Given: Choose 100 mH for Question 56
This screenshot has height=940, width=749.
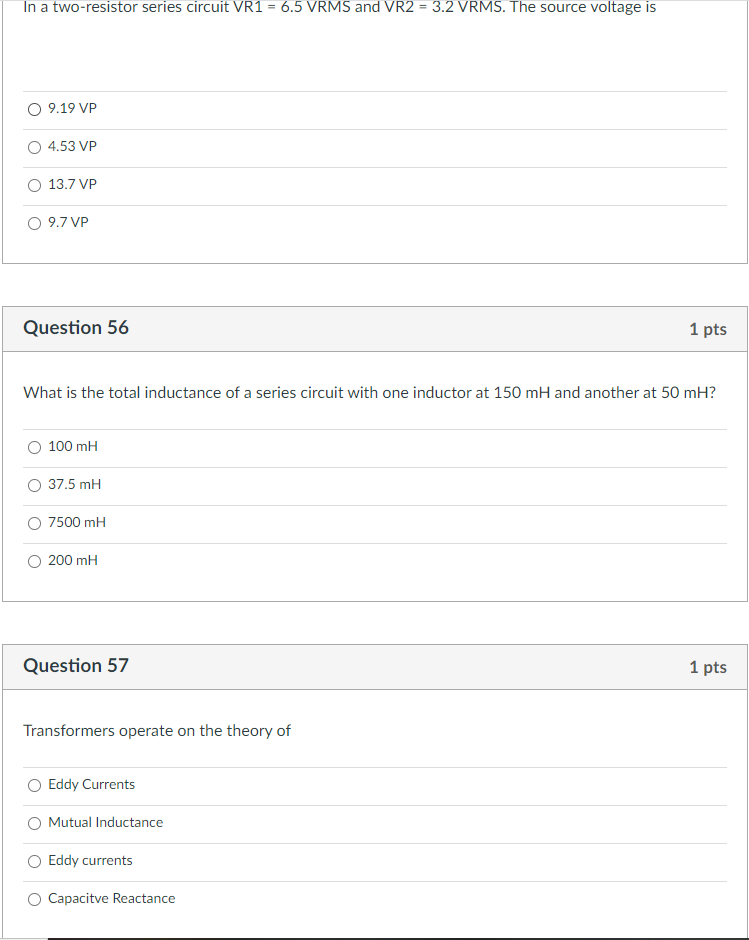Looking at the screenshot, I should tap(34, 447).
